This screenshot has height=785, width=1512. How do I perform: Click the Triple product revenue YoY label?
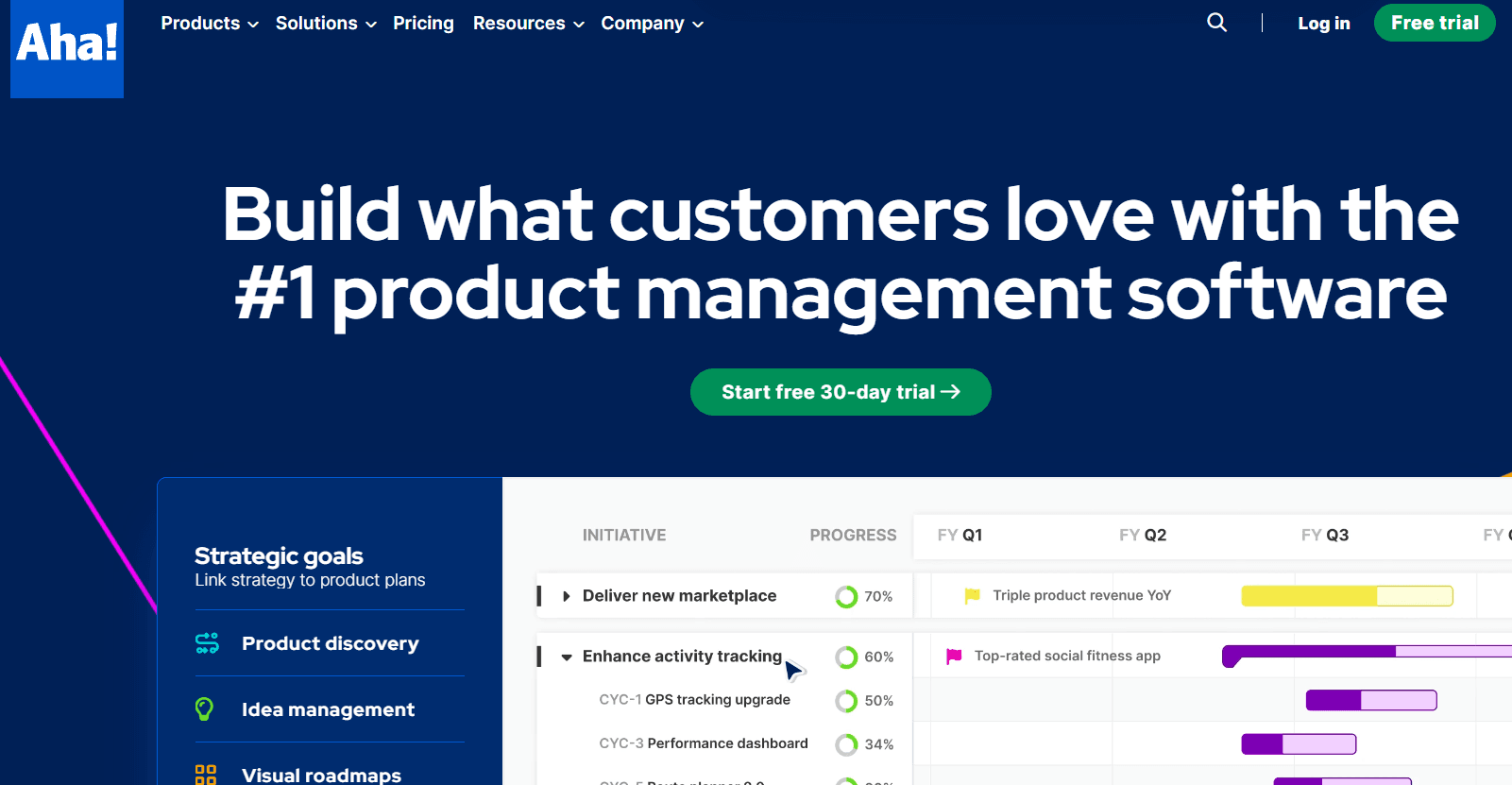coord(1081,596)
